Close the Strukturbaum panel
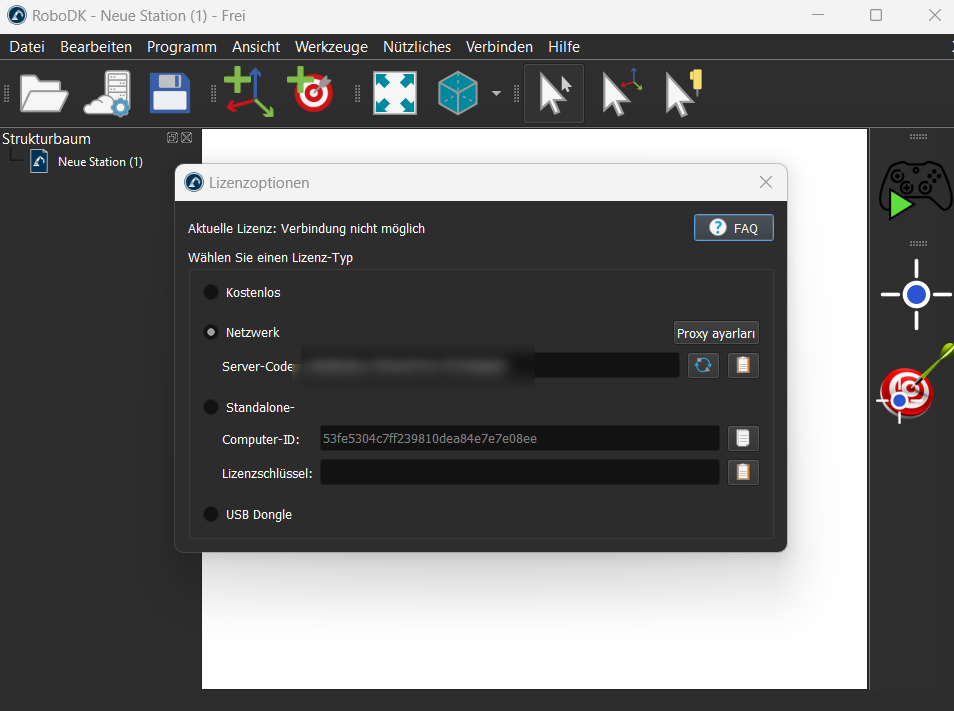Image resolution: width=954 pixels, height=711 pixels. click(x=187, y=137)
